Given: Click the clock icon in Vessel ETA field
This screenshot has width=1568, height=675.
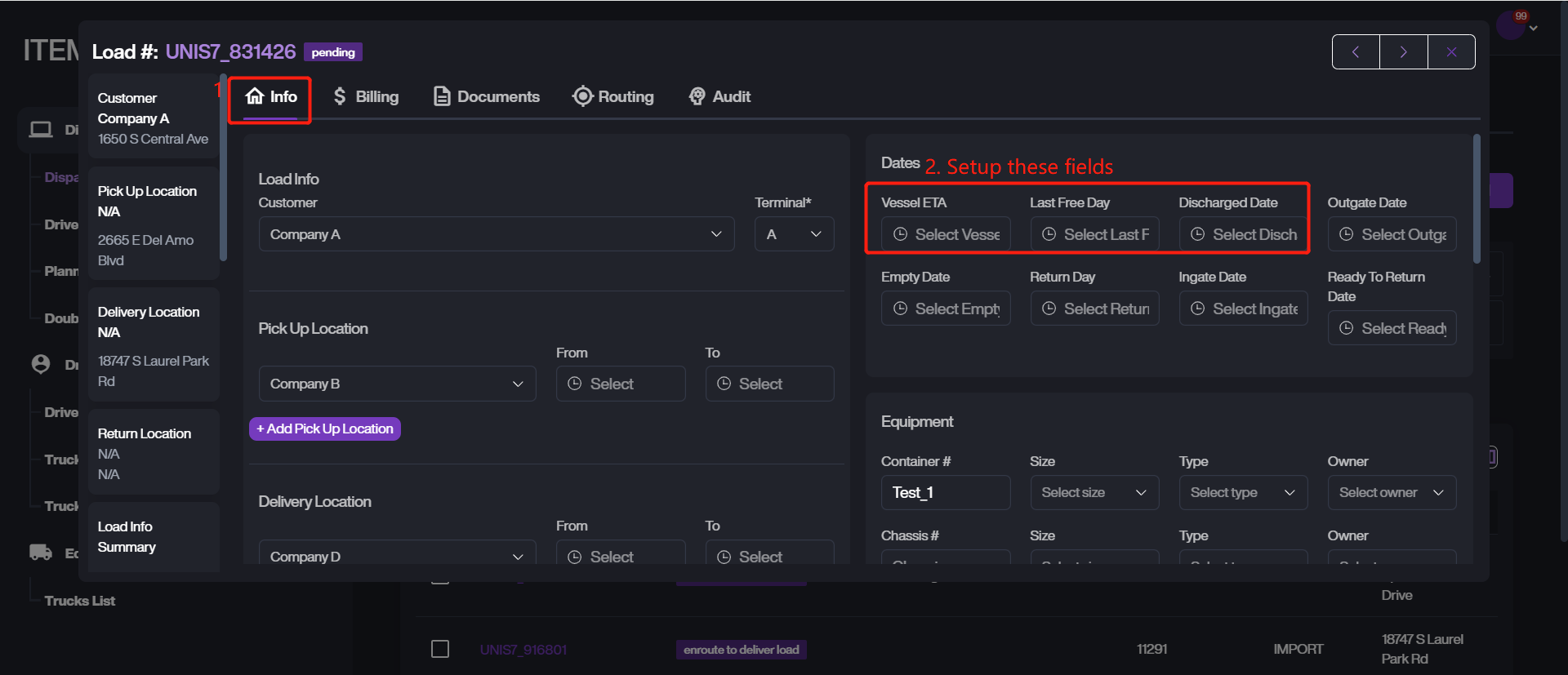Looking at the screenshot, I should 900,234.
